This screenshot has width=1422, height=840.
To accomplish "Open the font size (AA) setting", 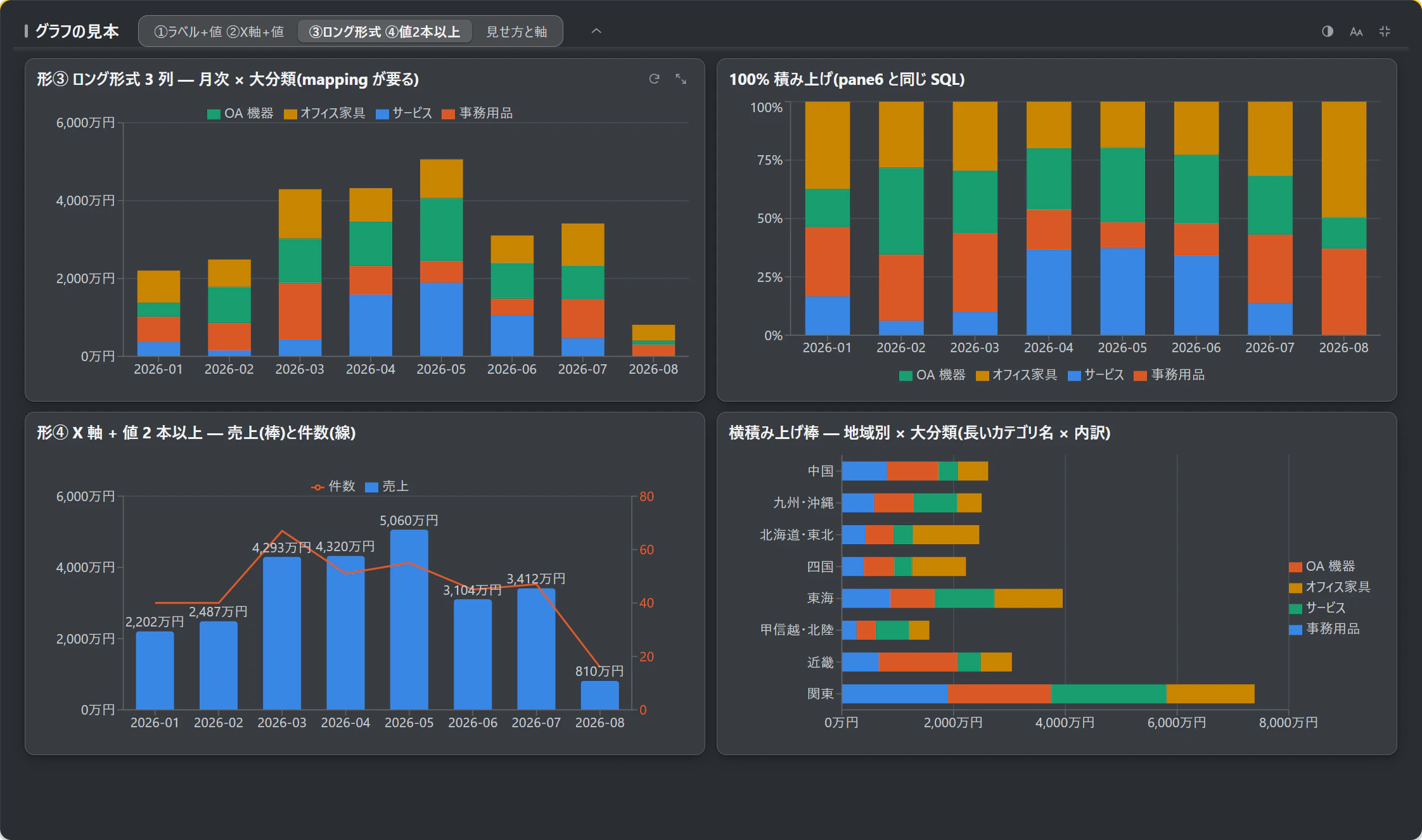I will coord(1356,31).
